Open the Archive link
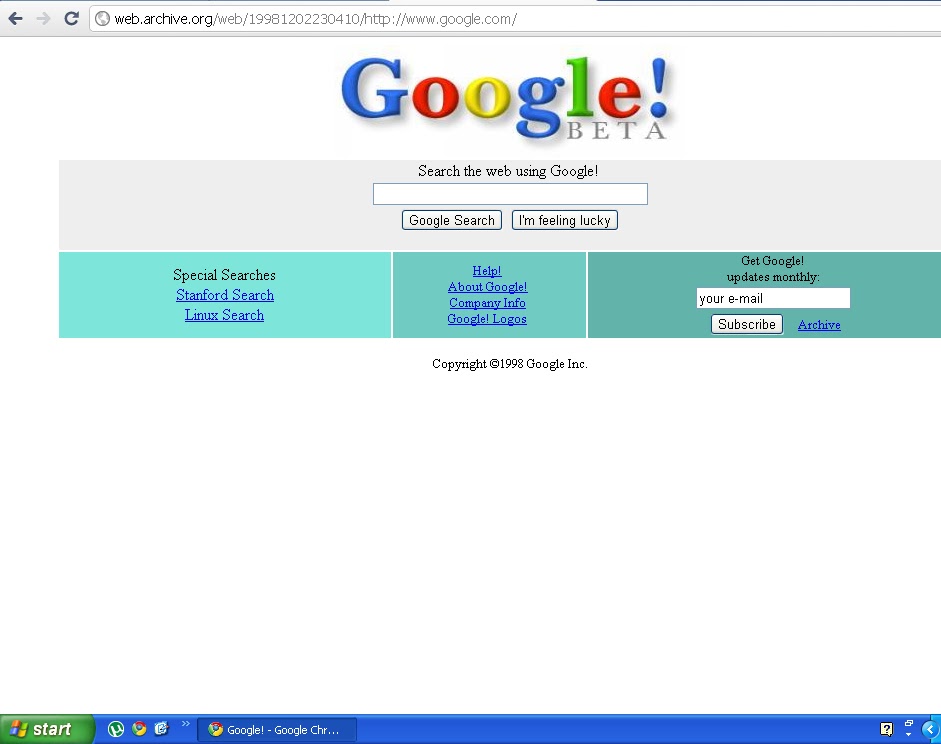 pyautogui.click(x=819, y=325)
